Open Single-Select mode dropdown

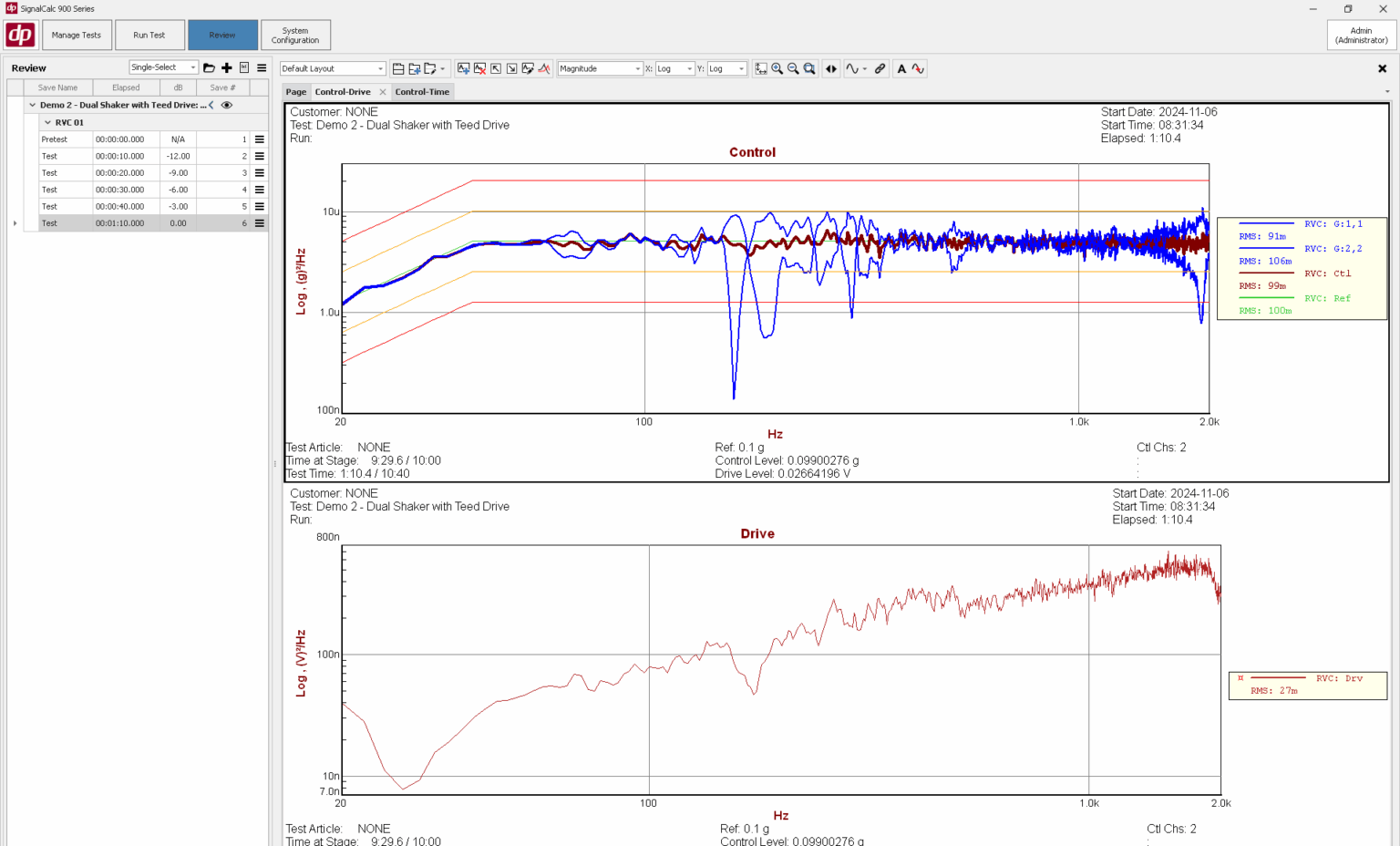(x=163, y=67)
